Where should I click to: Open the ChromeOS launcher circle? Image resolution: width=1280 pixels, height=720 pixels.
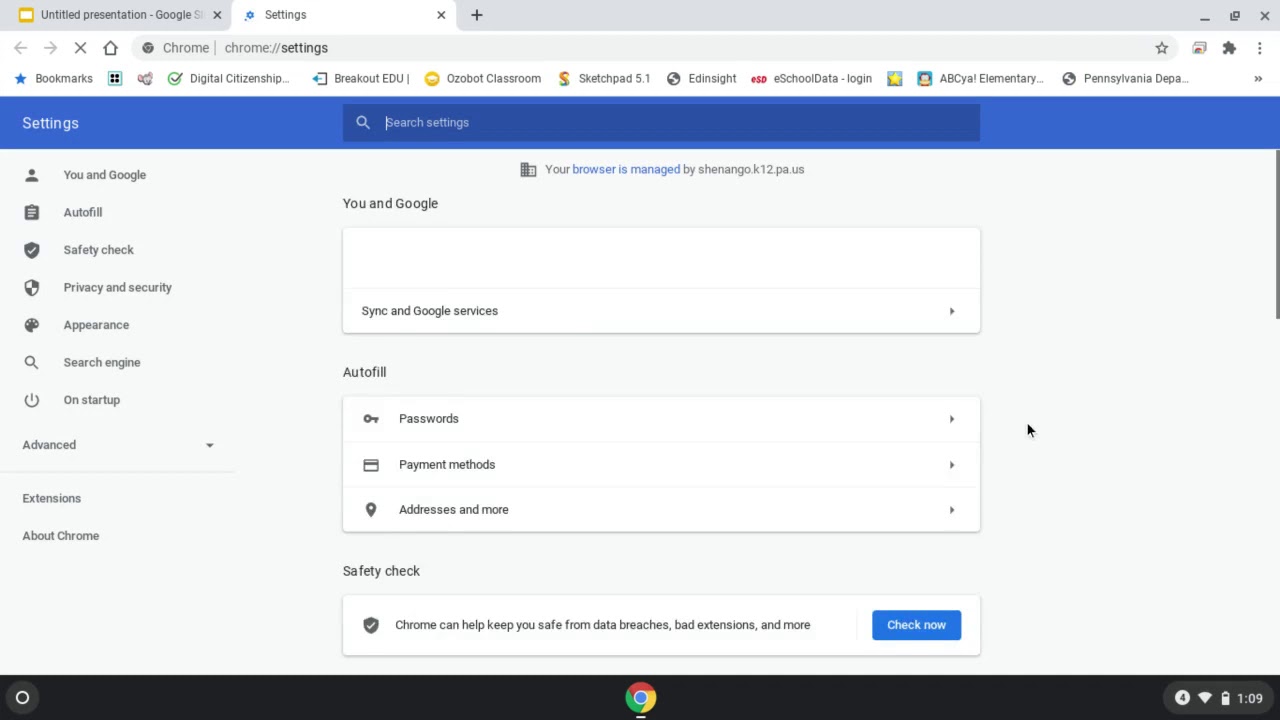[22, 698]
